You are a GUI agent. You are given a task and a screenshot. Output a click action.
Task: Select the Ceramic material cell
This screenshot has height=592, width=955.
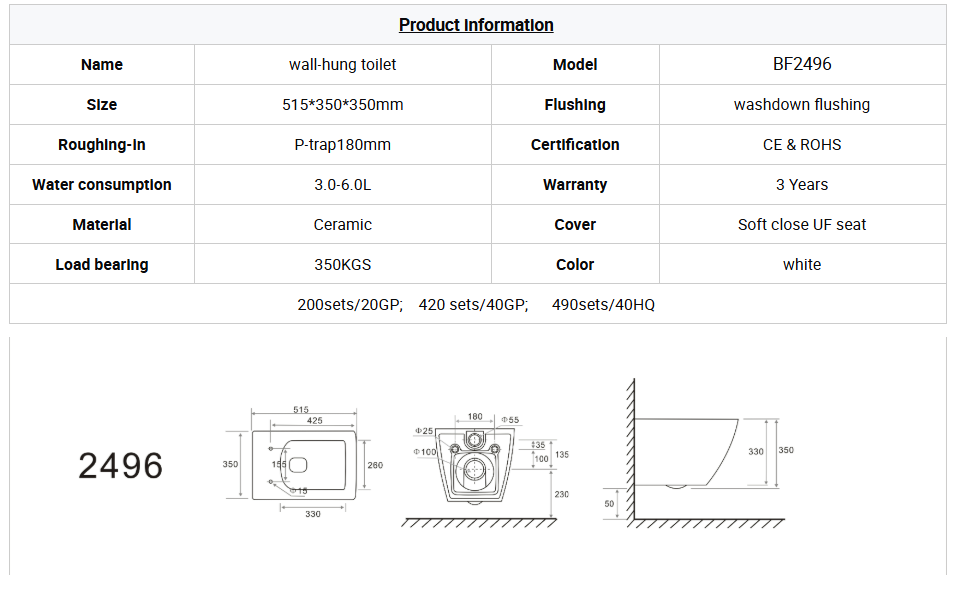pos(342,224)
